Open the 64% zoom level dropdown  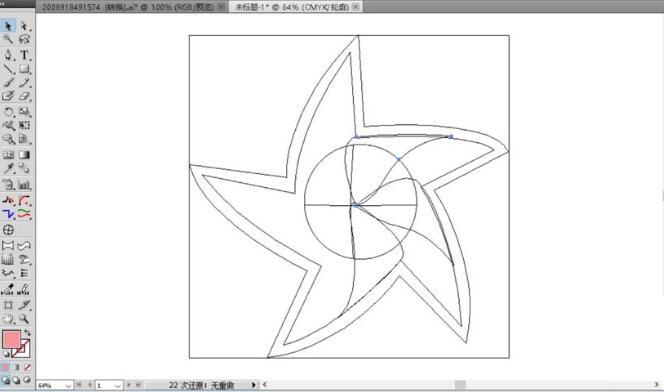(68, 385)
